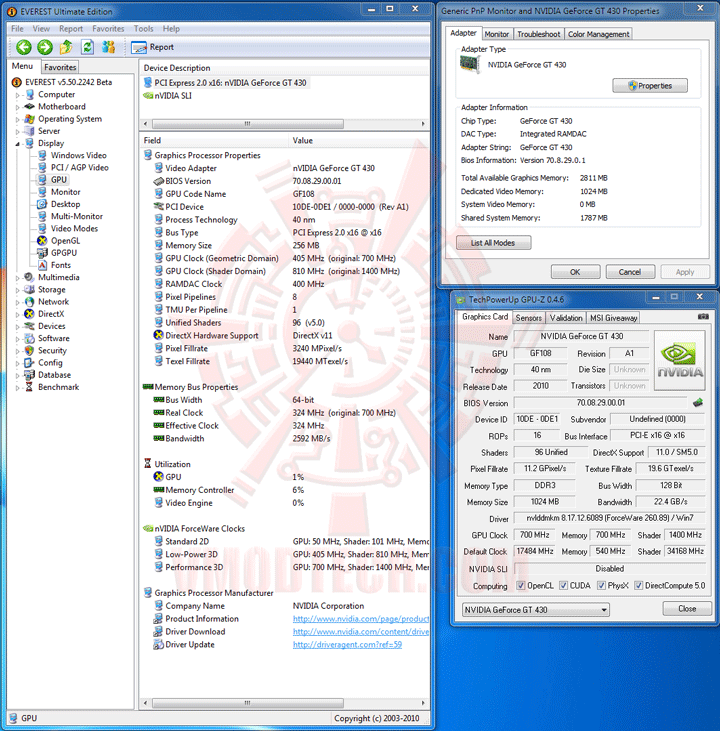Select nVIDIA SLI device description entry
The height and width of the screenshot is (731, 720).
[173, 96]
